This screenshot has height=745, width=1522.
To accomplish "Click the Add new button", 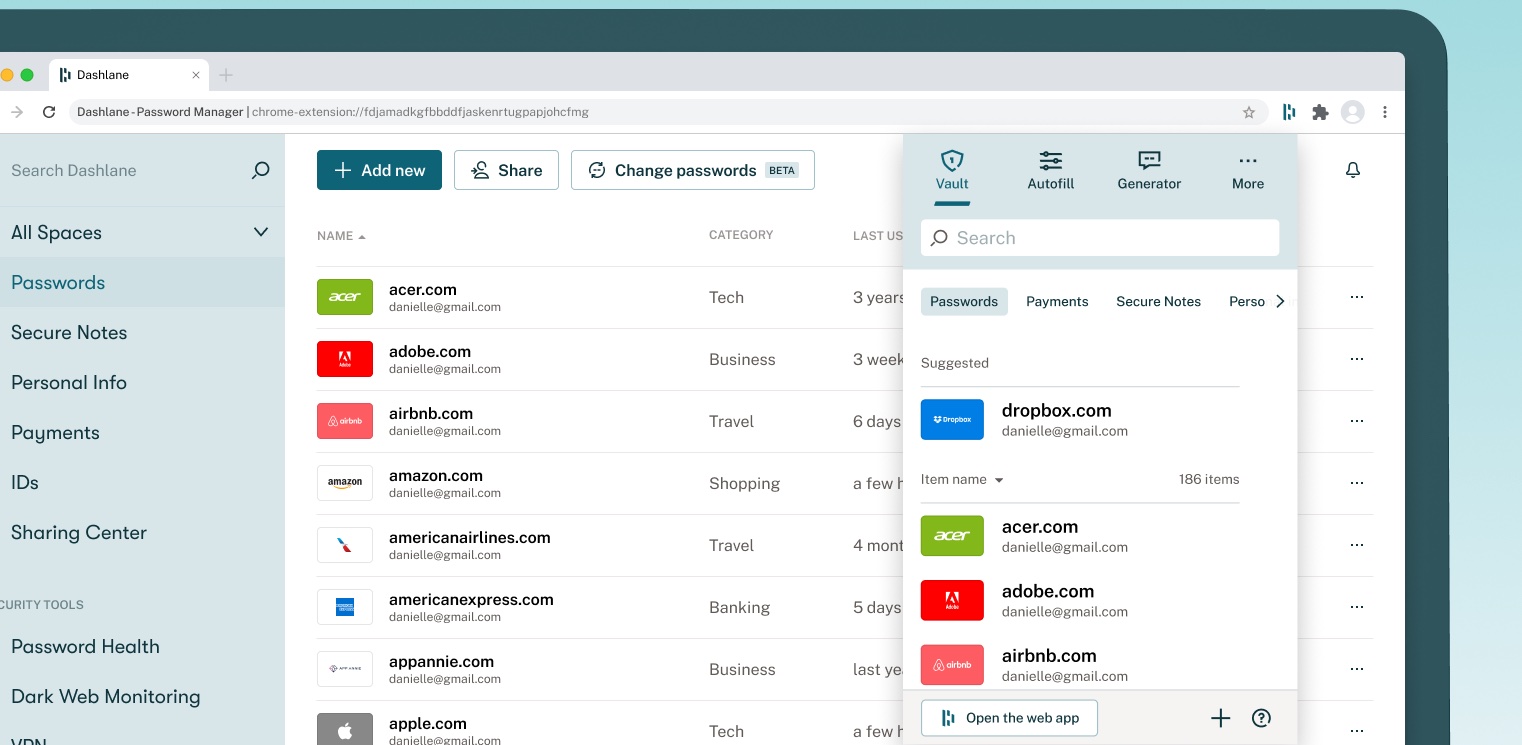I will click(x=379, y=170).
